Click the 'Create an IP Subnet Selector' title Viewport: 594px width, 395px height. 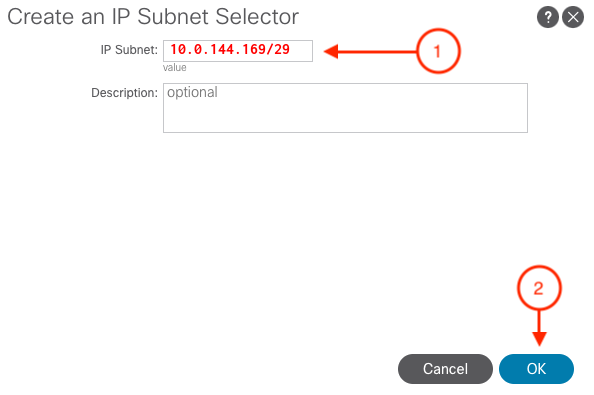[153, 17]
